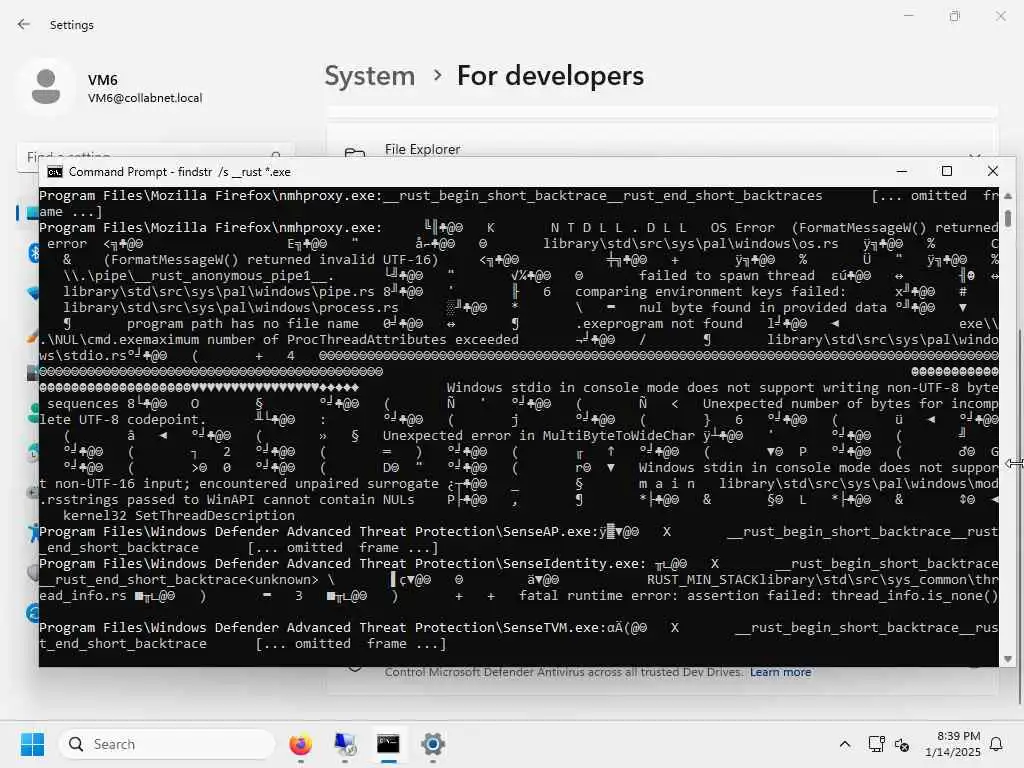1024x768 pixels.
Task: Switch to Settings gear on the taskbar
Action: click(x=432, y=744)
